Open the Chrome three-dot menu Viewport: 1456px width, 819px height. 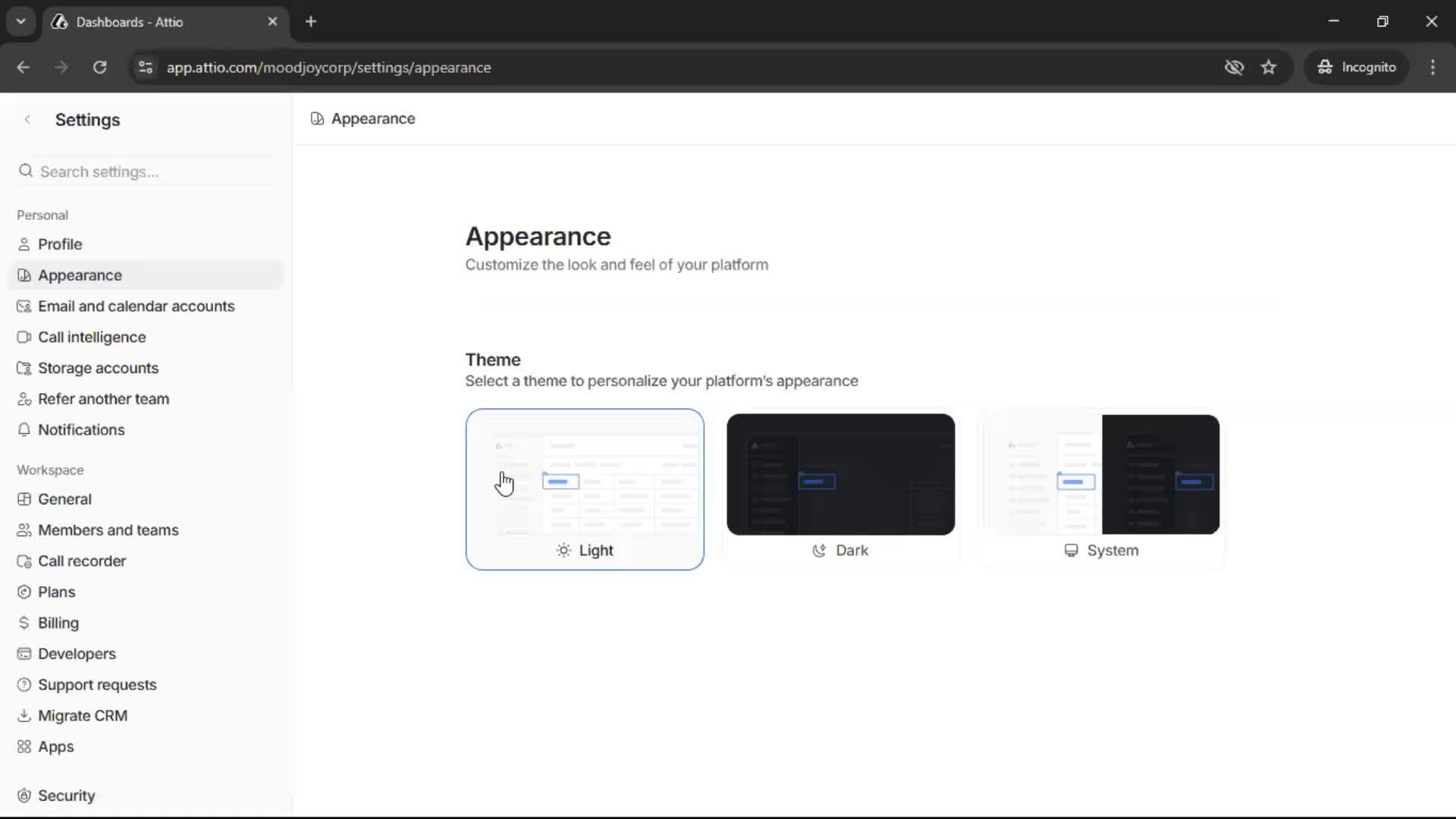point(1433,67)
